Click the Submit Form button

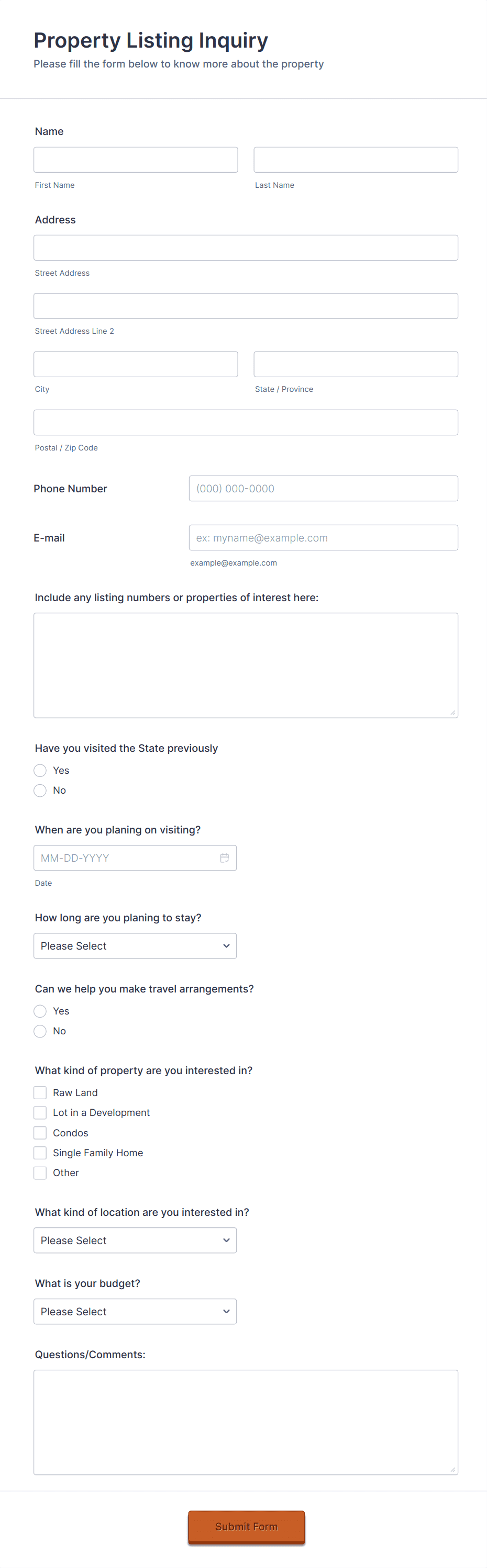tap(246, 1527)
